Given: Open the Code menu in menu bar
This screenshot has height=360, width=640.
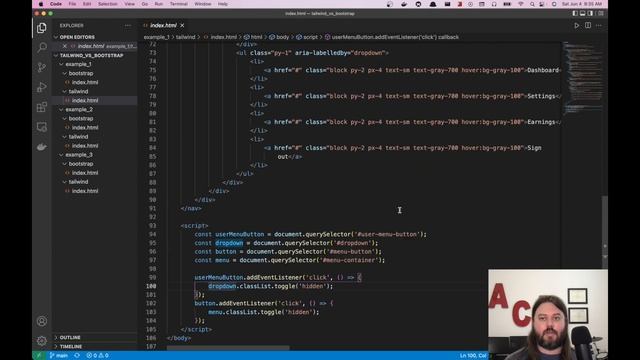Looking at the screenshot, I should coord(56,4).
